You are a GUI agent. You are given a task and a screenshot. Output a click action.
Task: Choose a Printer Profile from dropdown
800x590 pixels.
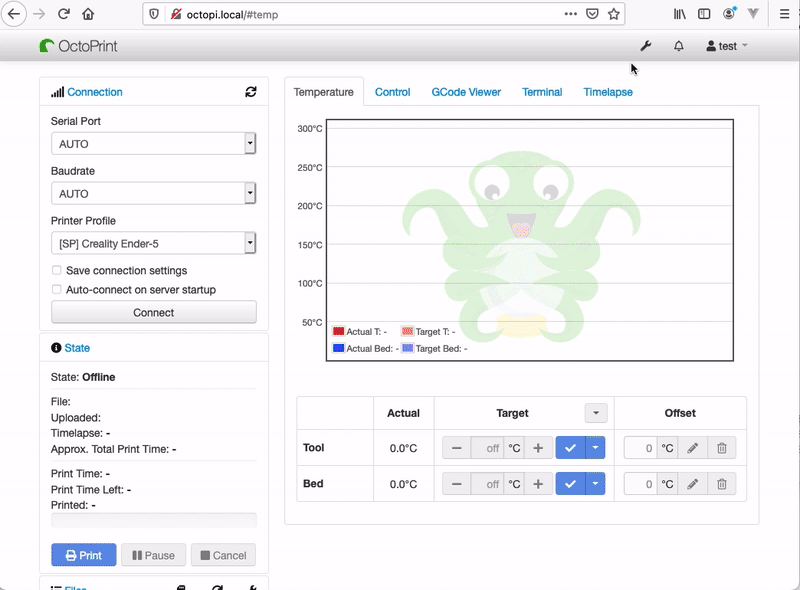click(x=153, y=244)
